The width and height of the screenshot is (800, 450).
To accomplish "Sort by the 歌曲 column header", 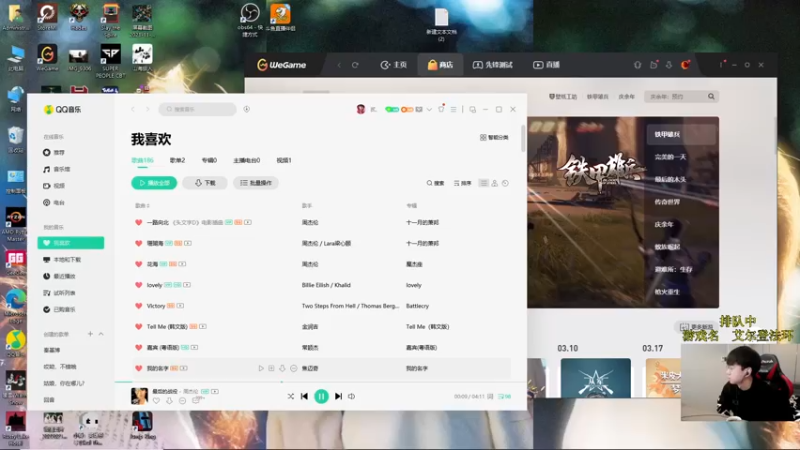I will click(142, 206).
